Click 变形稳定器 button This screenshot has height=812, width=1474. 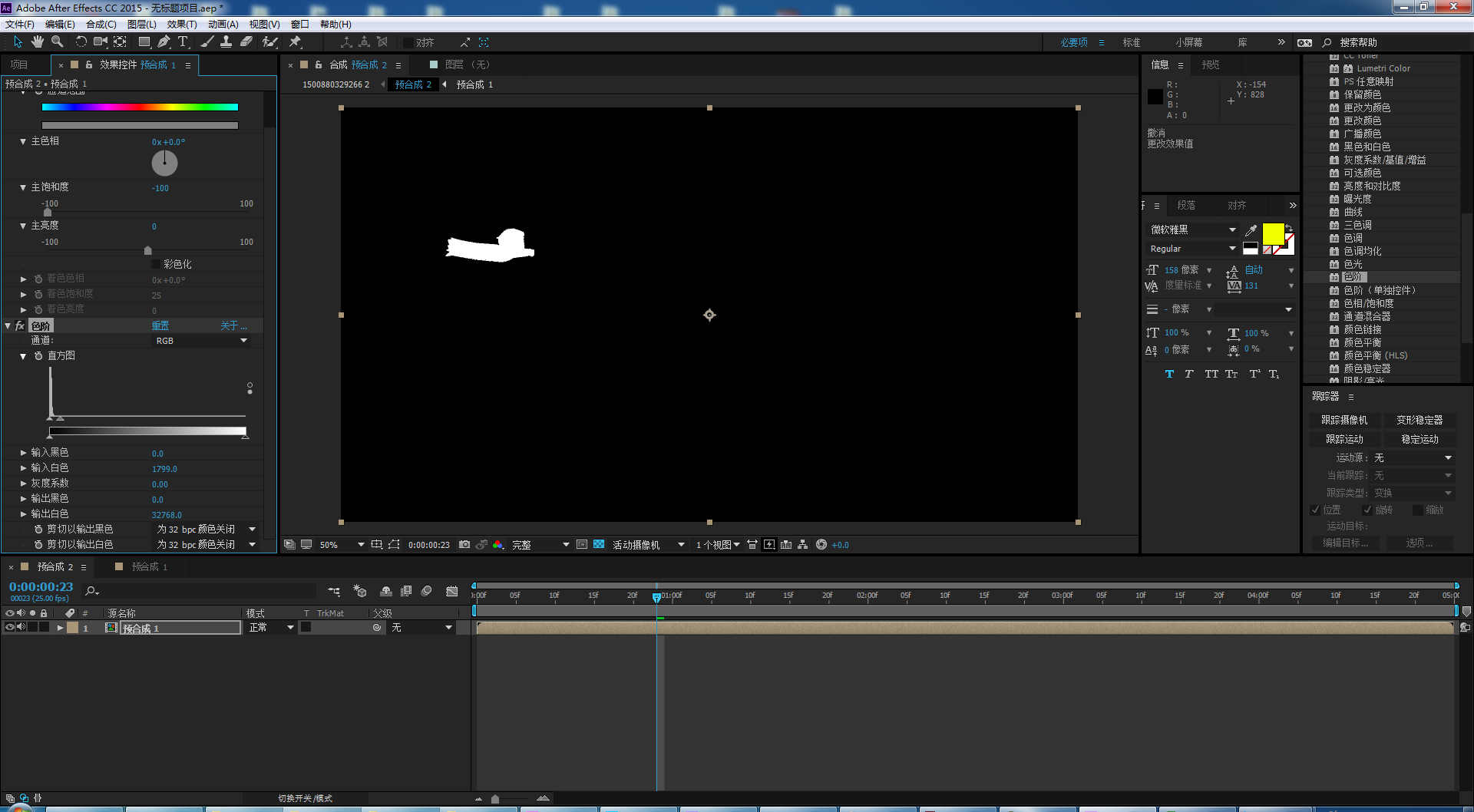point(1419,420)
